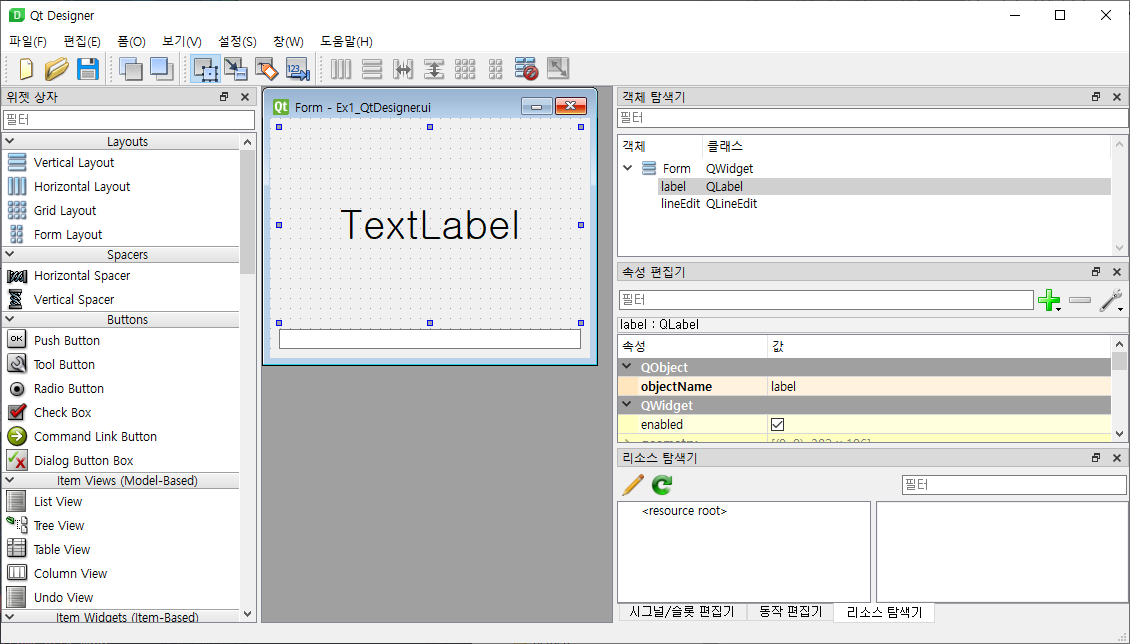Collapse the QWidget property group
The height and width of the screenshot is (644, 1130).
tap(626, 405)
